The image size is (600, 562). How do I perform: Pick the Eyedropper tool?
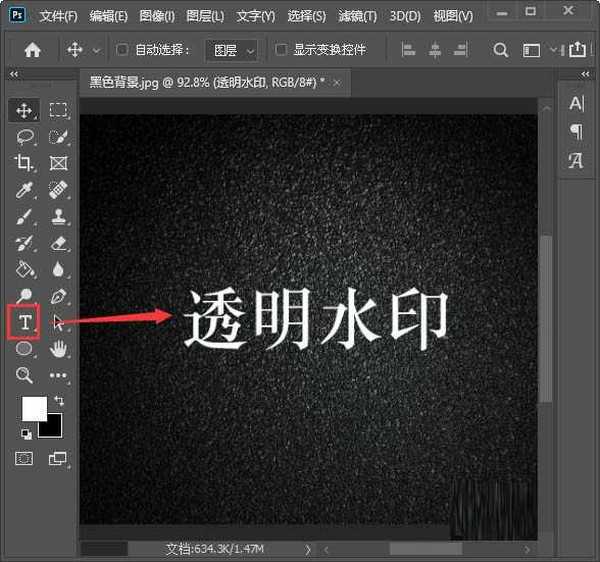[x=24, y=190]
